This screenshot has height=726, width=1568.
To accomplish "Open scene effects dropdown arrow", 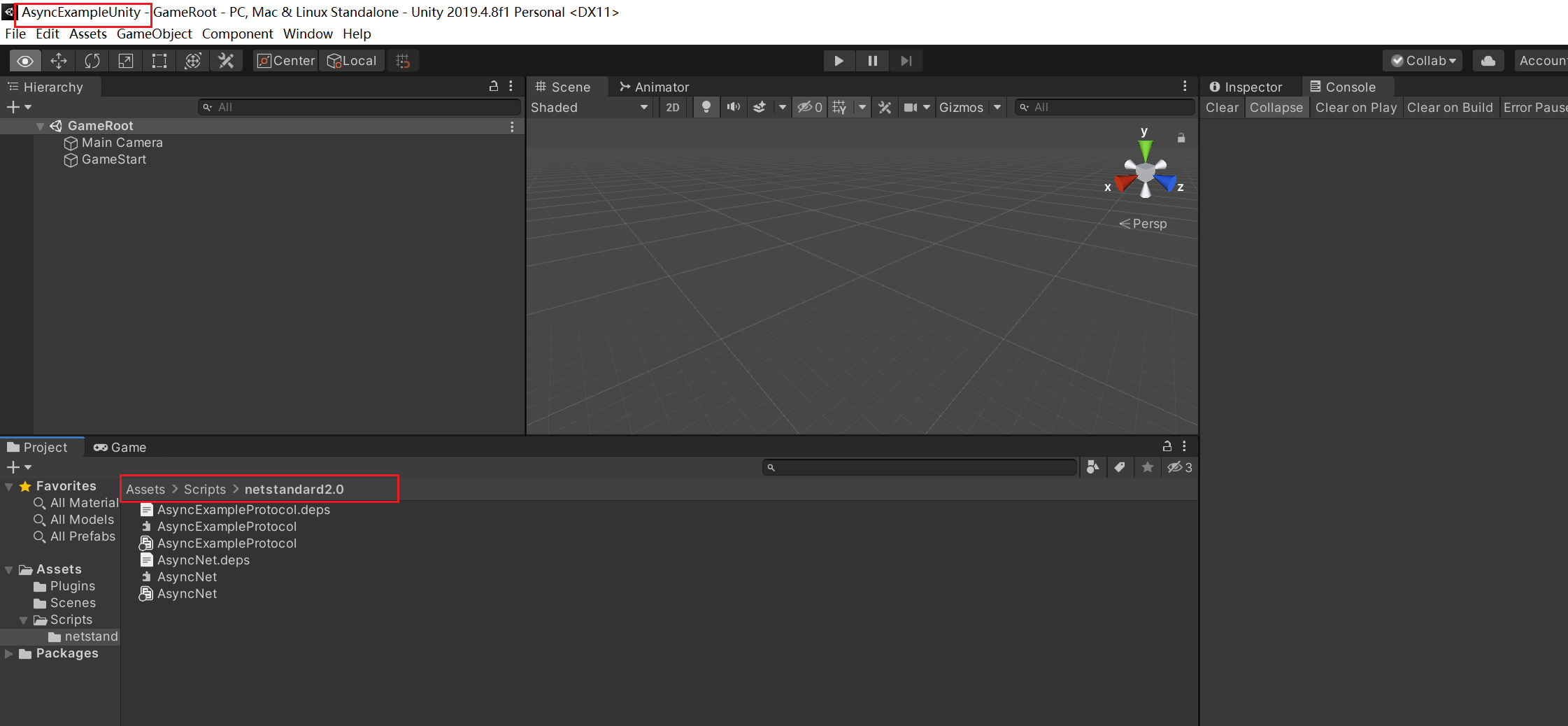I will (782, 107).
